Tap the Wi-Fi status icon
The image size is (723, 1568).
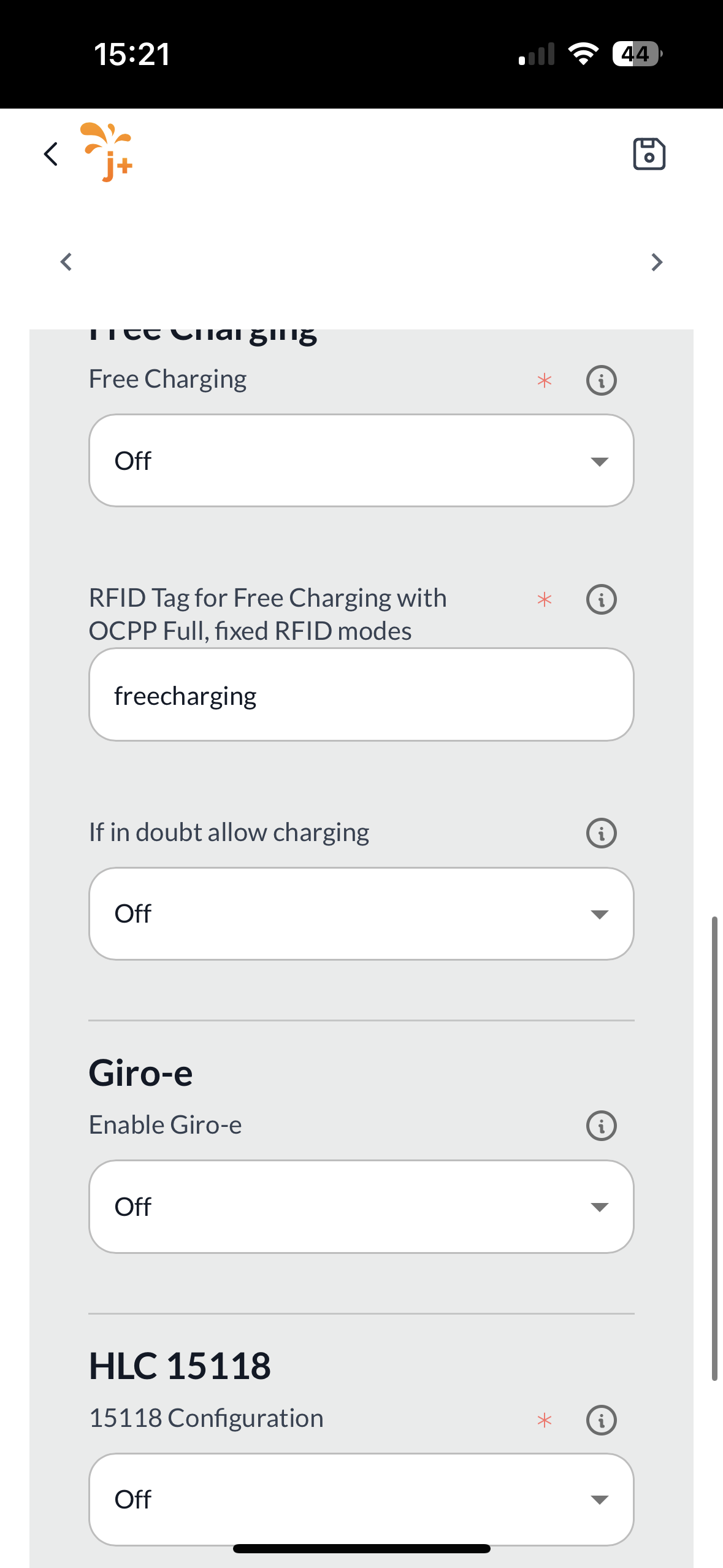click(x=583, y=54)
